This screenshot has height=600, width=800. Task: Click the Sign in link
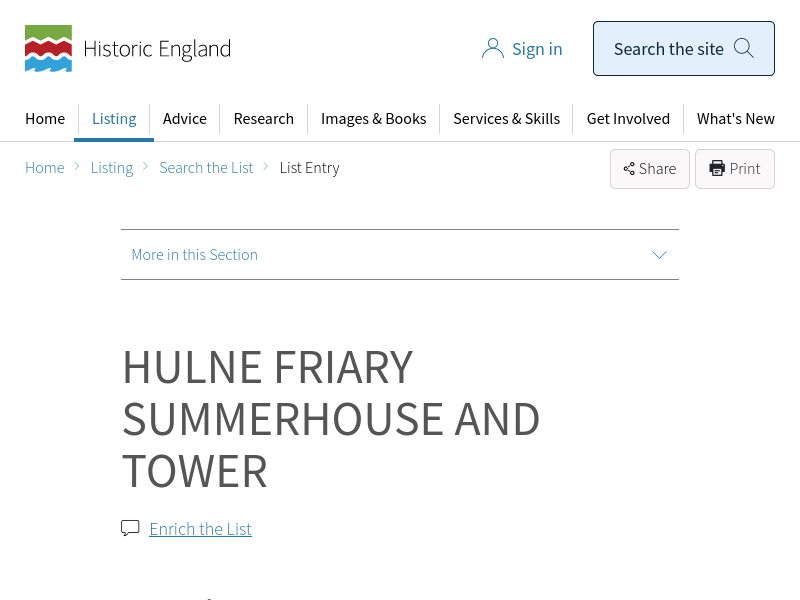(x=537, y=49)
